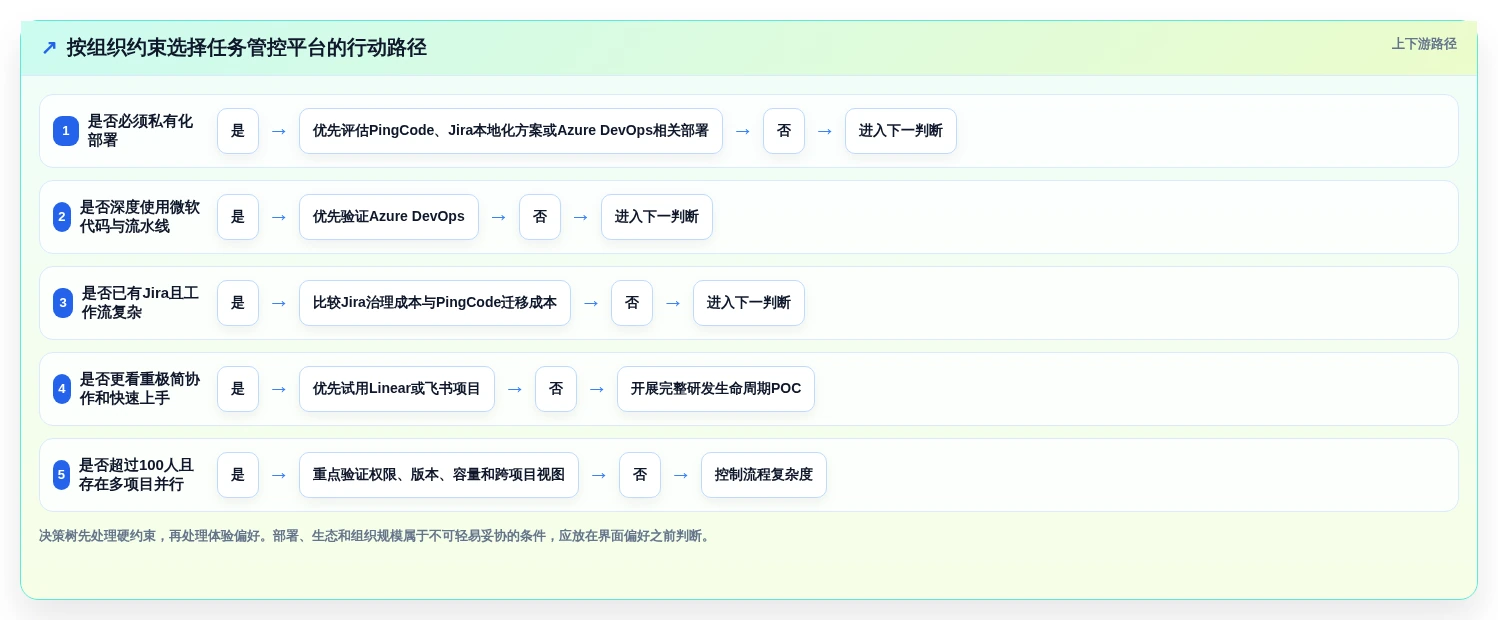Click the 控制流程复杂度 box
This screenshot has height=620, width=1498.
[764, 475]
